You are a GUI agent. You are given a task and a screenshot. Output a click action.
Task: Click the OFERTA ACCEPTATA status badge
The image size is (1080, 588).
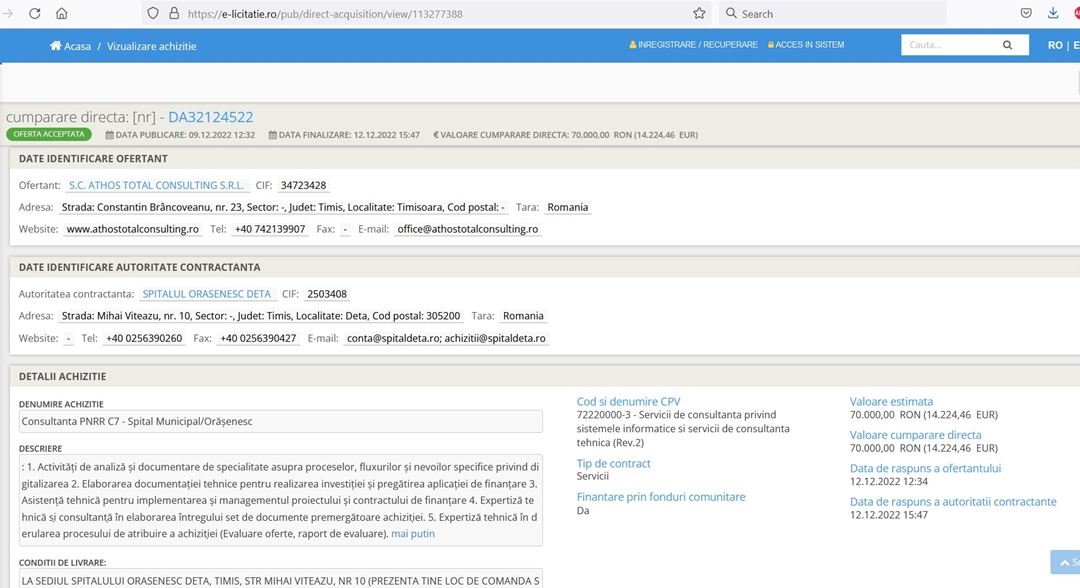tap(49, 134)
